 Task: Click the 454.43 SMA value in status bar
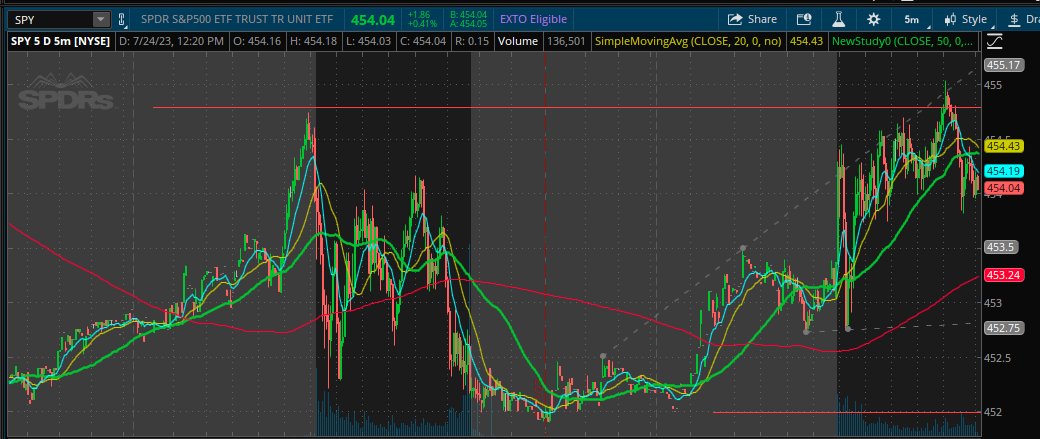tap(807, 41)
